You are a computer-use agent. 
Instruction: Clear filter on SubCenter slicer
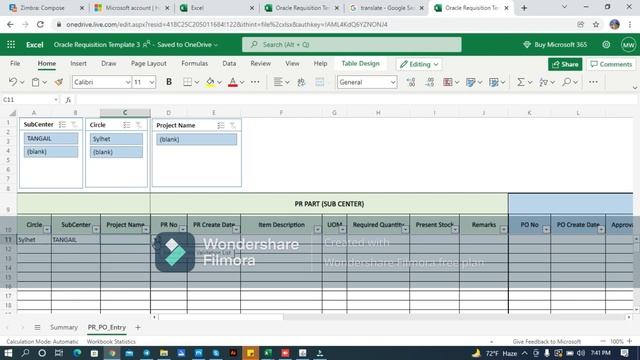click(74, 124)
